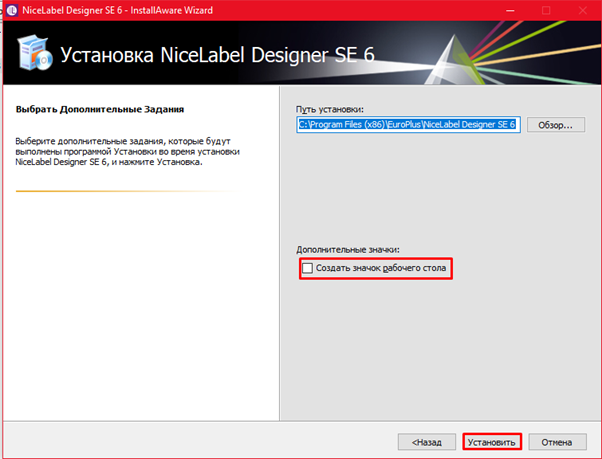This screenshot has height=459, width=602.
Task: Click the 'Установка NiceLabel Designer SE 6' banner title
Action: click(x=218, y=54)
